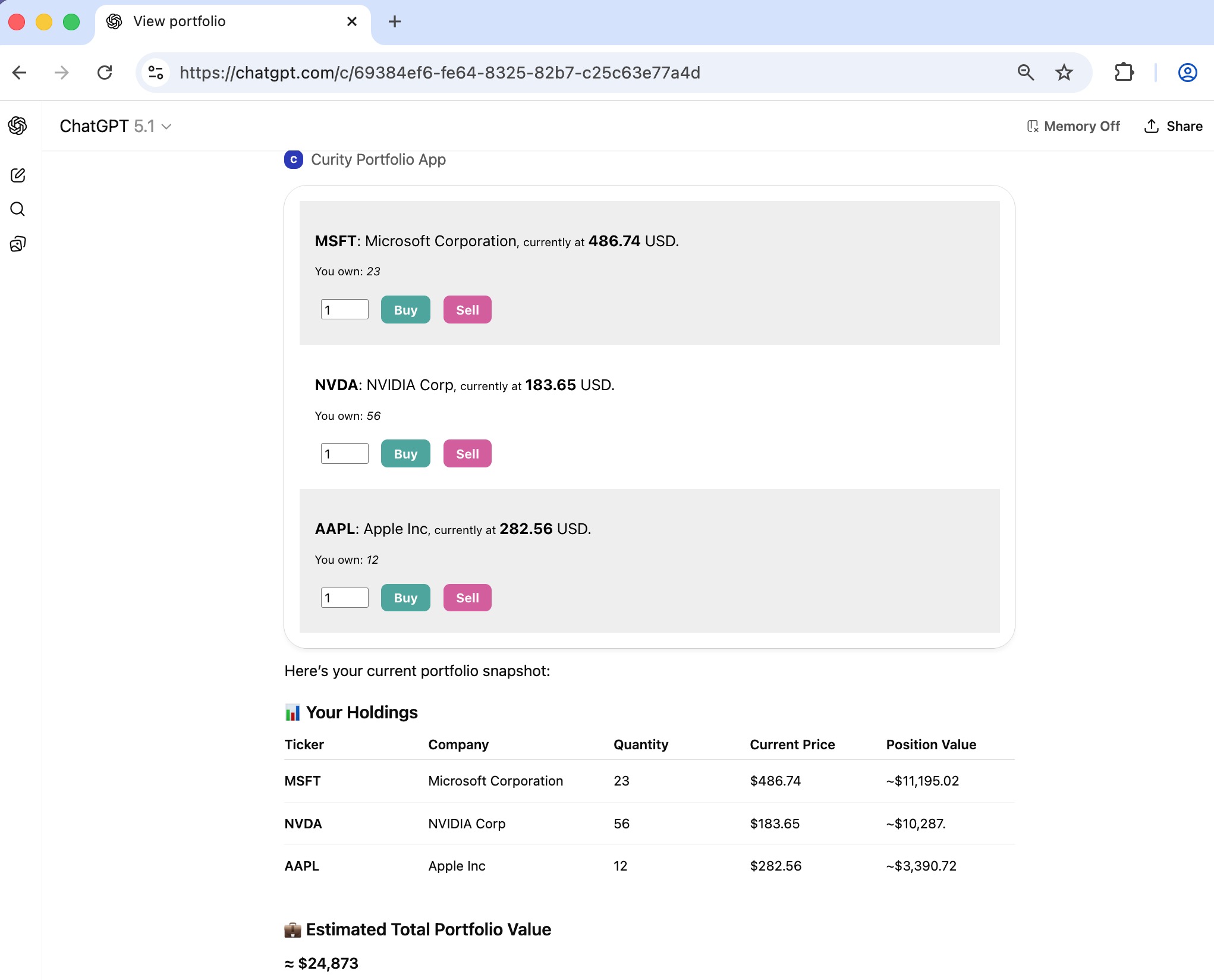Screen dimensions: 1214x980
Task: Open a new browser tab with plus button
Action: [395, 21]
